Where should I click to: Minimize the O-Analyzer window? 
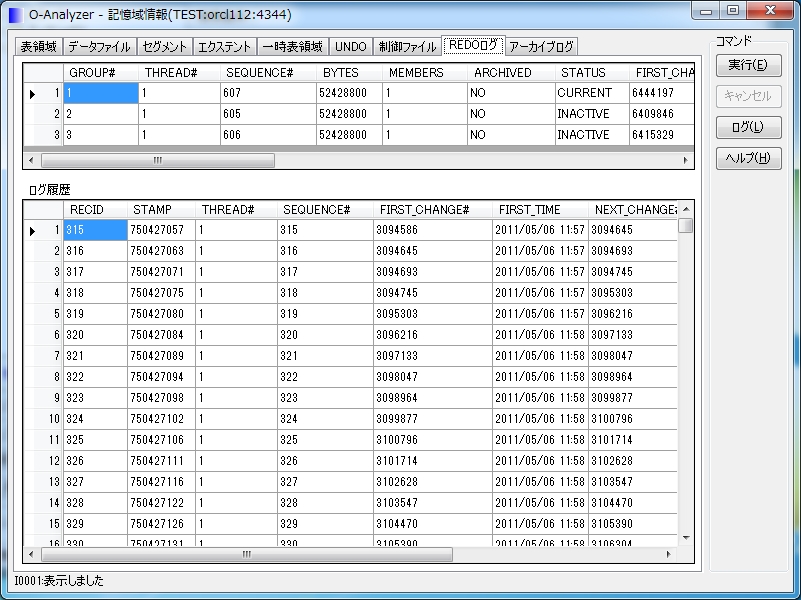[x=706, y=10]
